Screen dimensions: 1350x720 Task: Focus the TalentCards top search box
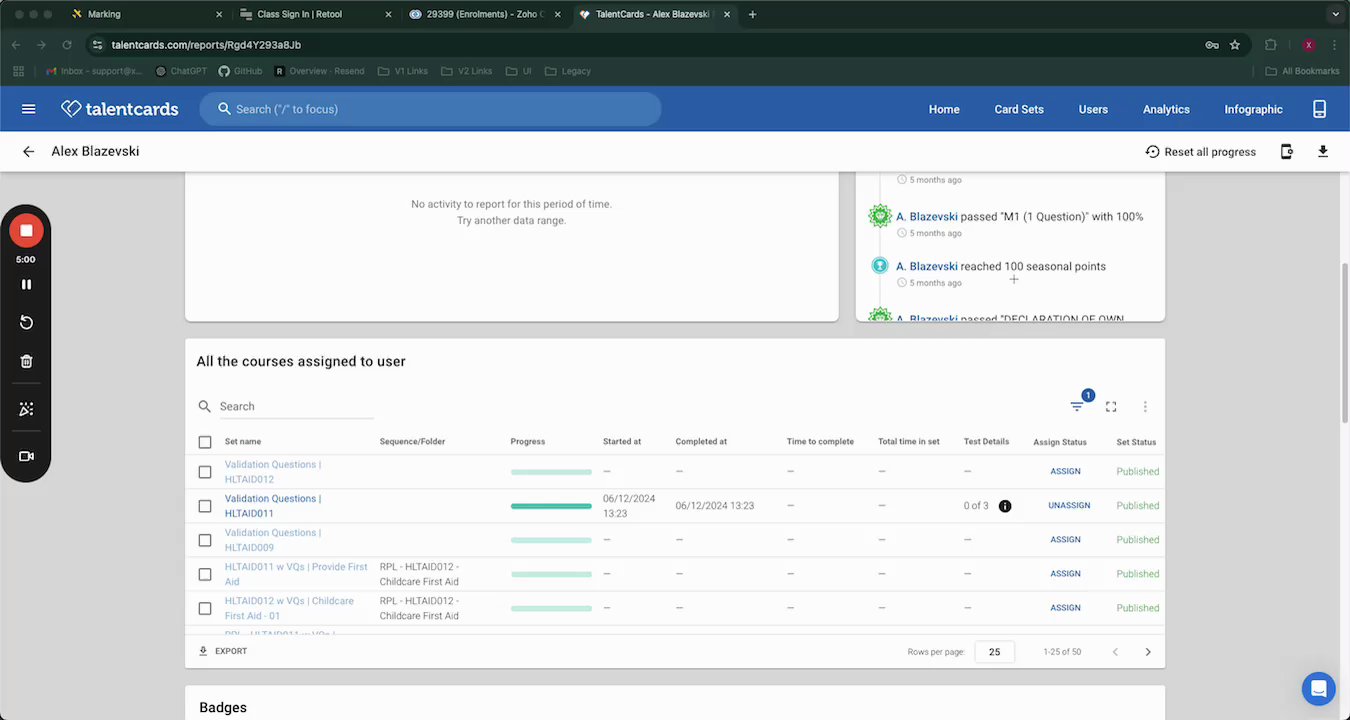pyautogui.click(x=430, y=109)
